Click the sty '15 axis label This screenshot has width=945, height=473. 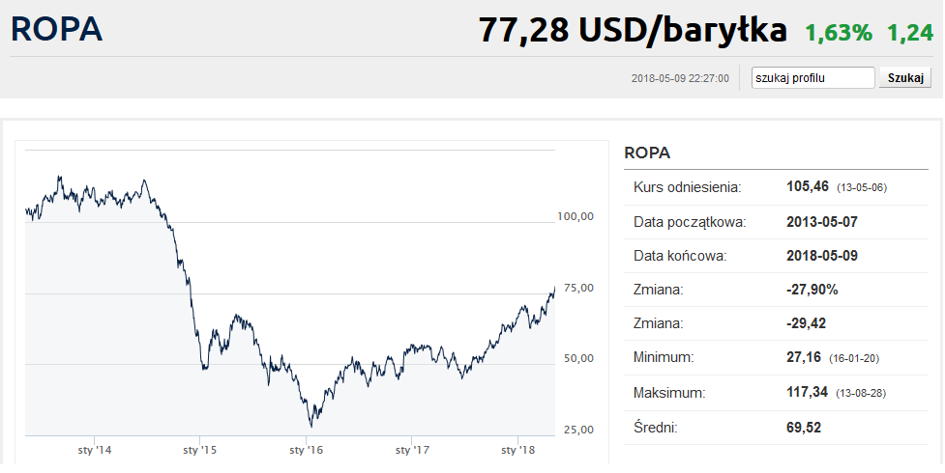tap(200, 451)
